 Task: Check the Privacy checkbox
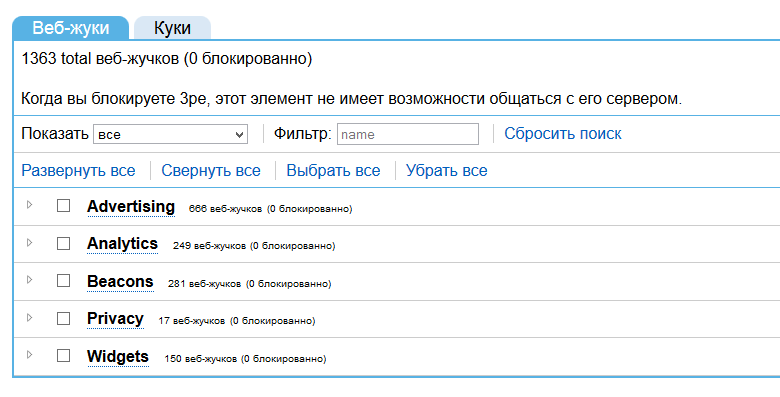(63, 318)
